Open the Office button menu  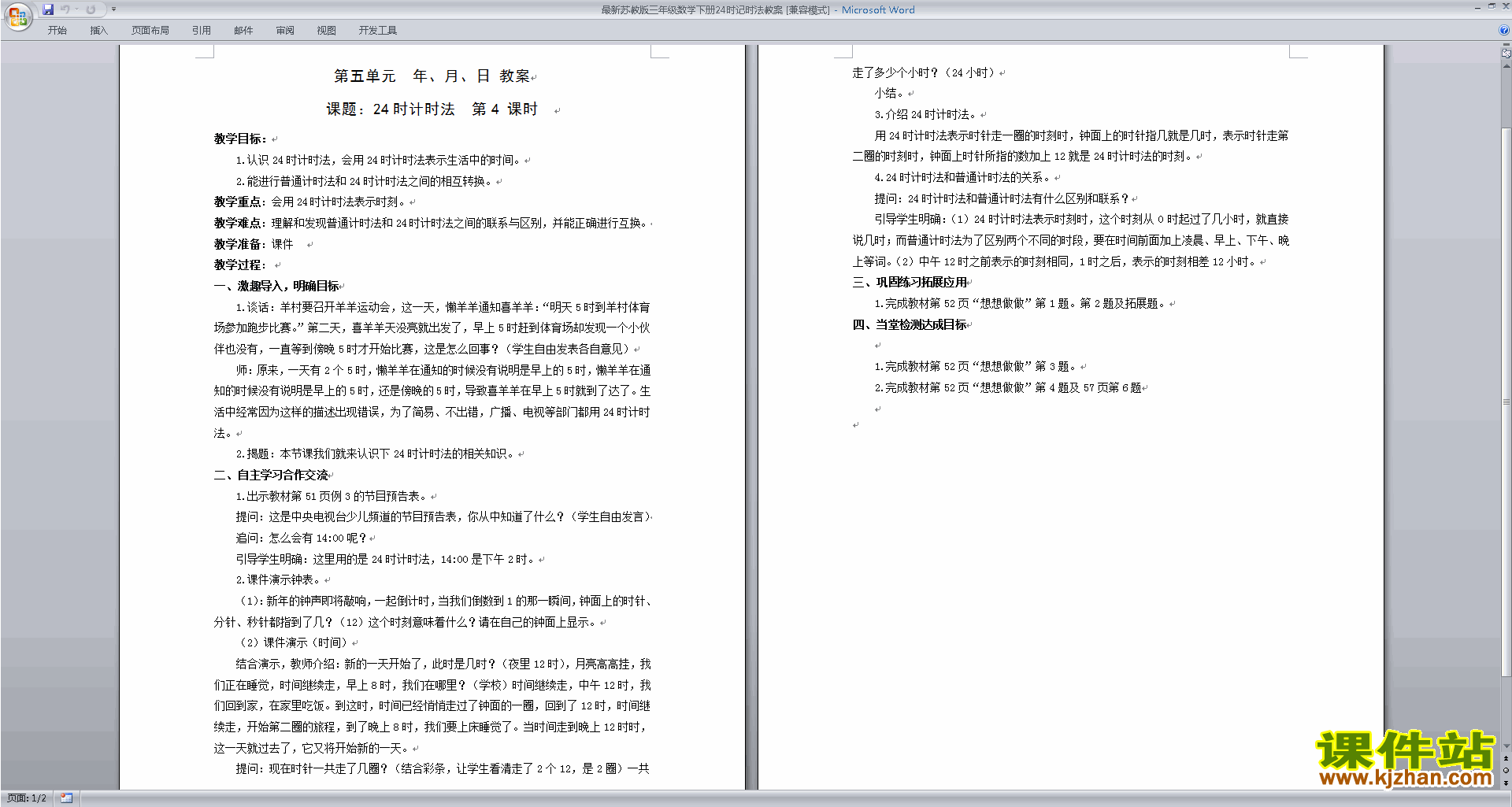pyautogui.click(x=17, y=16)
